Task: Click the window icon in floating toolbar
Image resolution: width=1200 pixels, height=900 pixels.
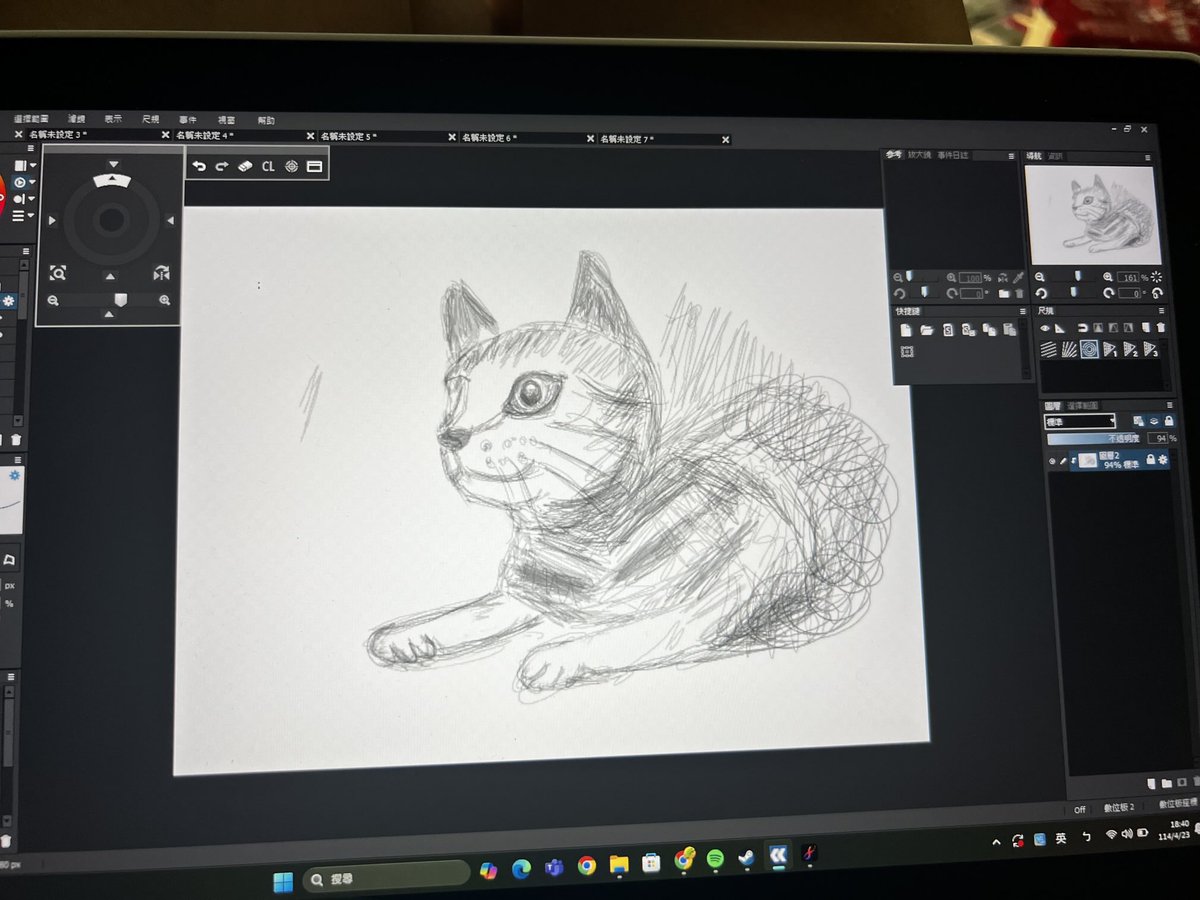Action: click(x=315, y=166)
